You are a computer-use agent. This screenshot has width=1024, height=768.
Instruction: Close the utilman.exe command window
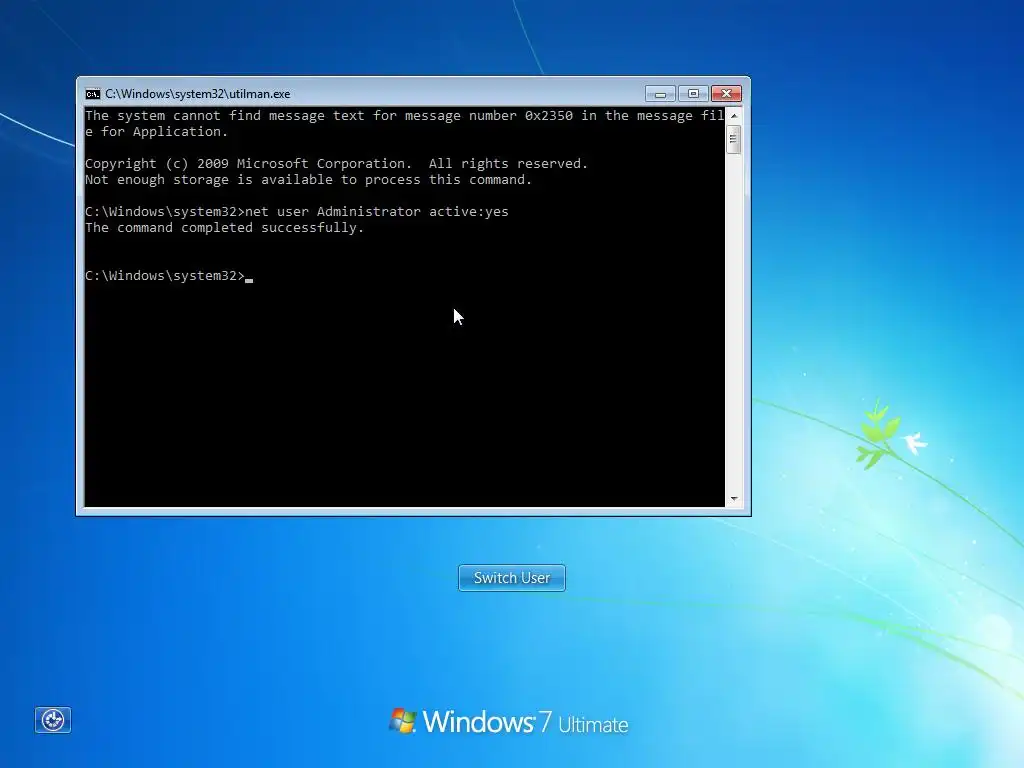tap(726, 94)
